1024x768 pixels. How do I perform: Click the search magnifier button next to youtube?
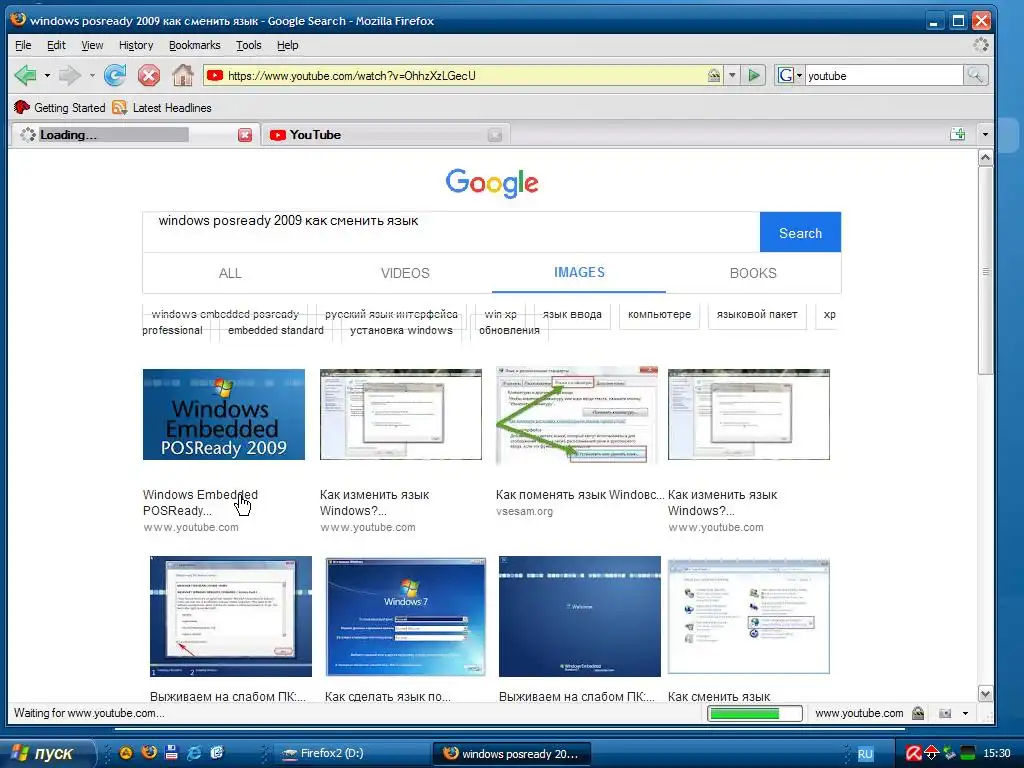pyautogui.click(x=975, y=76)
